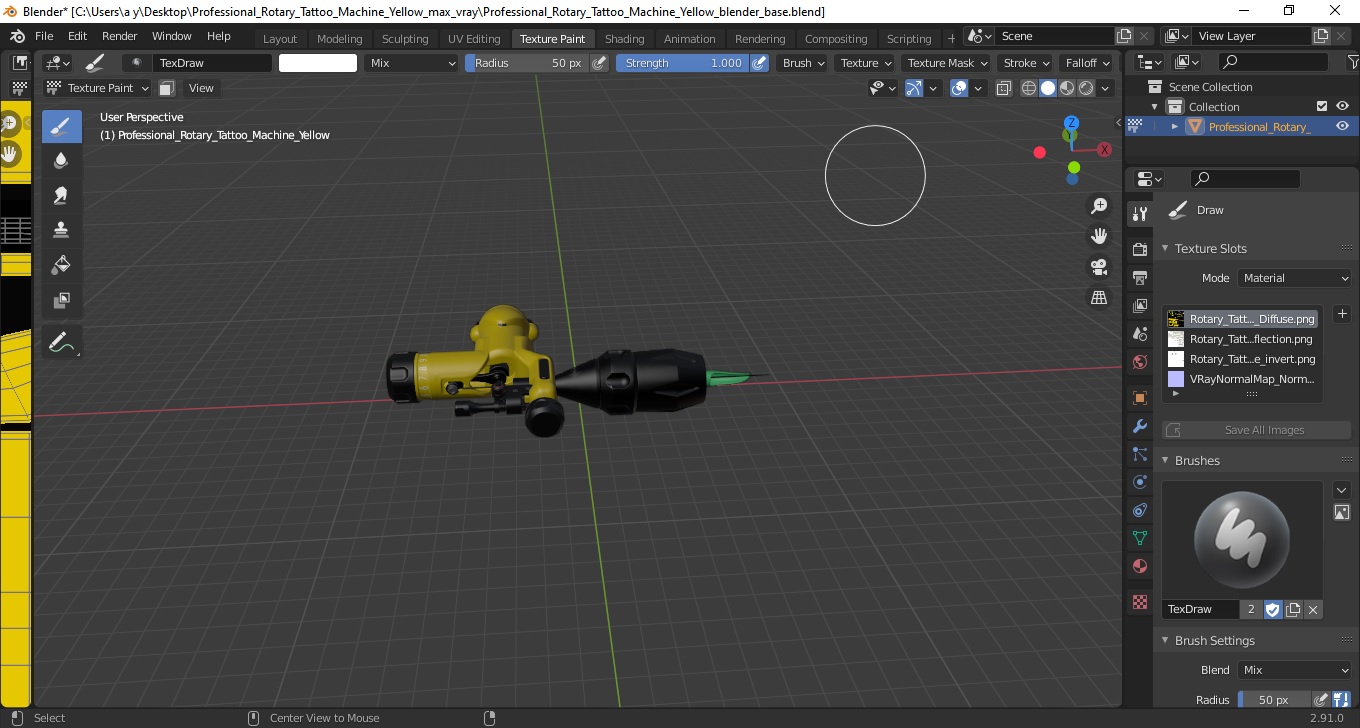
Task: Add a new texture slot
Action: pyautogui.click(x=1342, y=314)
